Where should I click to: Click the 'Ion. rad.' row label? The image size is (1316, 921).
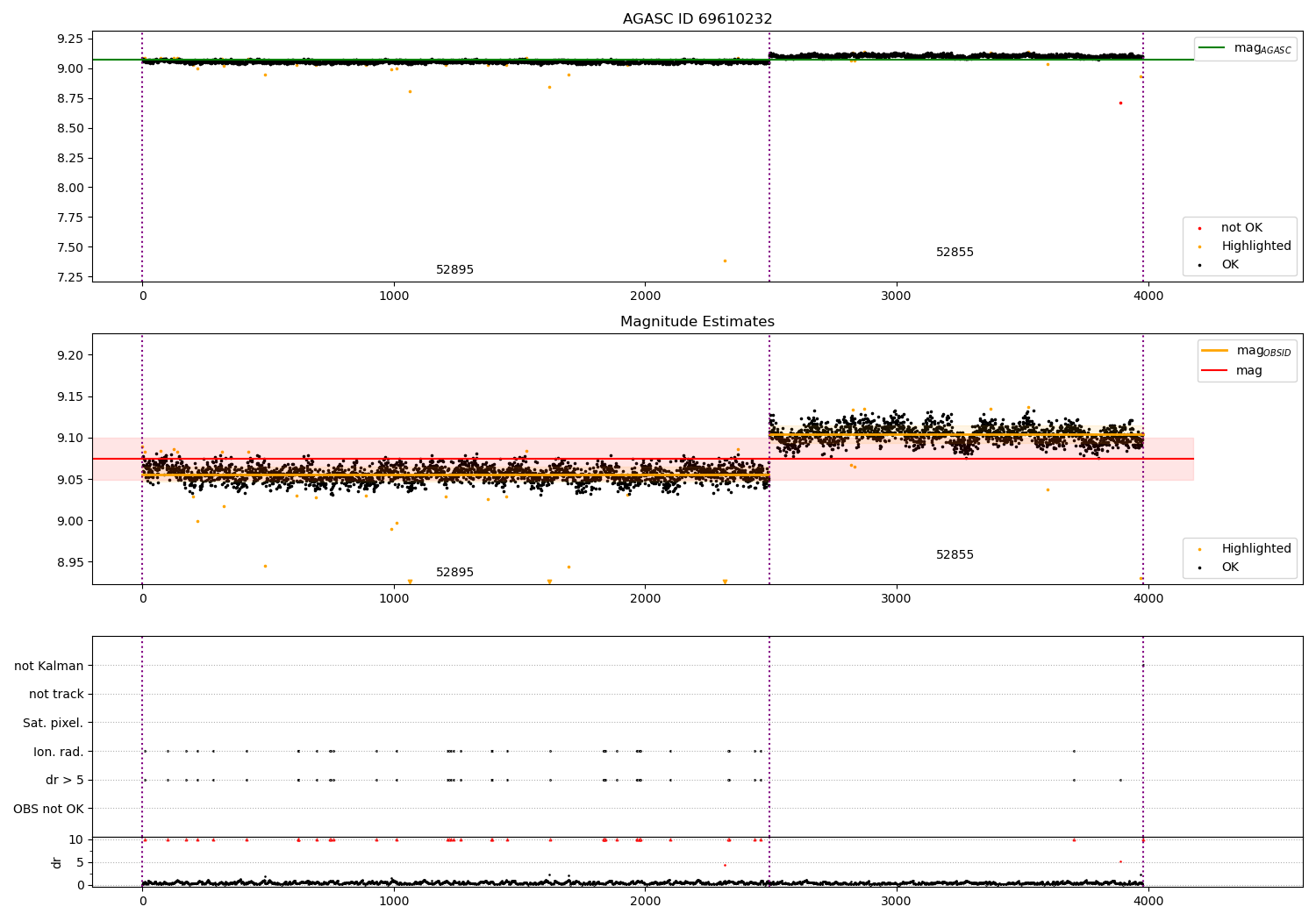point(59,752)
